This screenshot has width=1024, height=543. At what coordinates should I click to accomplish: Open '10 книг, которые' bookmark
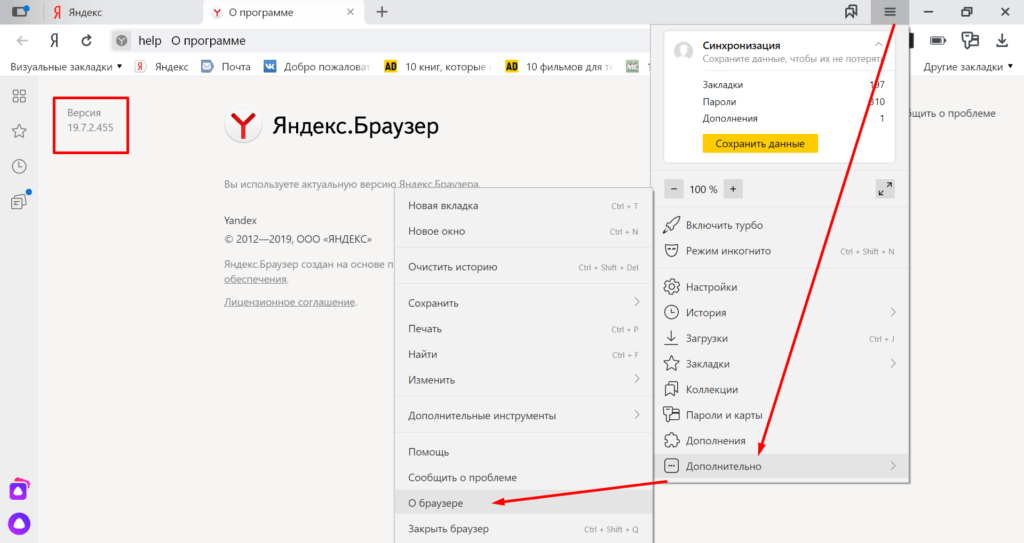tap(438, 67)
